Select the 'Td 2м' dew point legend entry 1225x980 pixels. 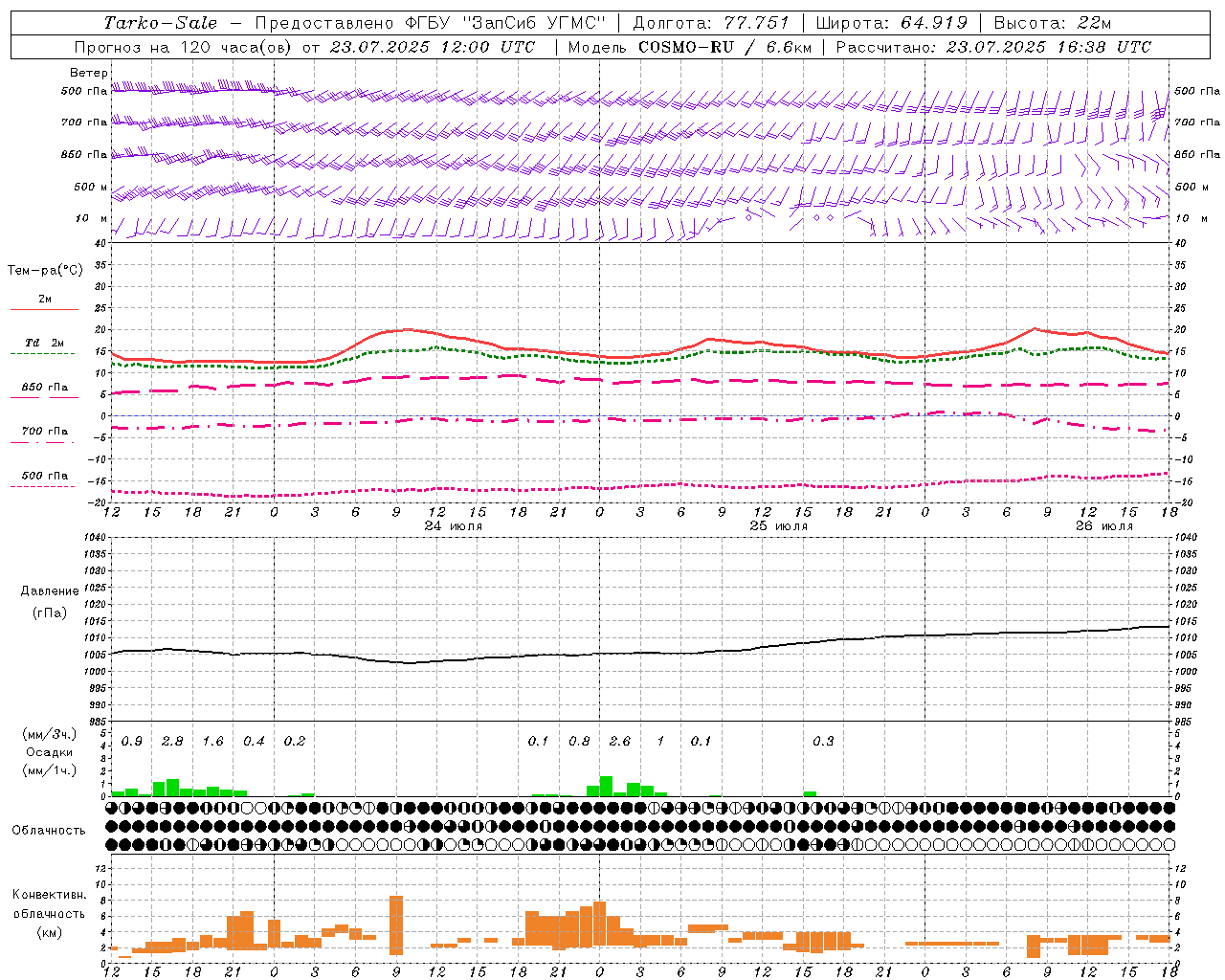coord(45,343)
